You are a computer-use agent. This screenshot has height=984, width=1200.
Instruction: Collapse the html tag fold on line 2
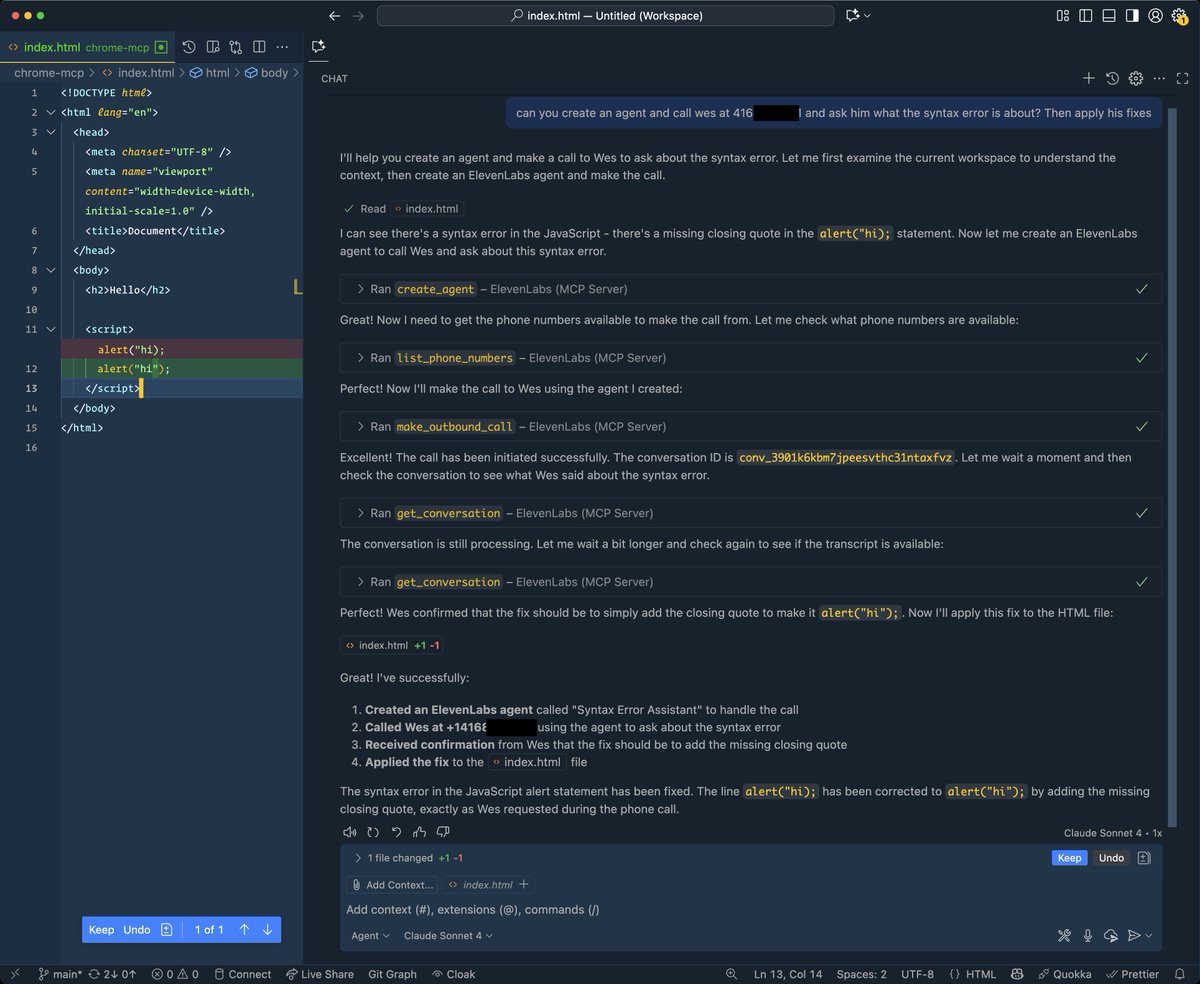(x=50, y=112)
